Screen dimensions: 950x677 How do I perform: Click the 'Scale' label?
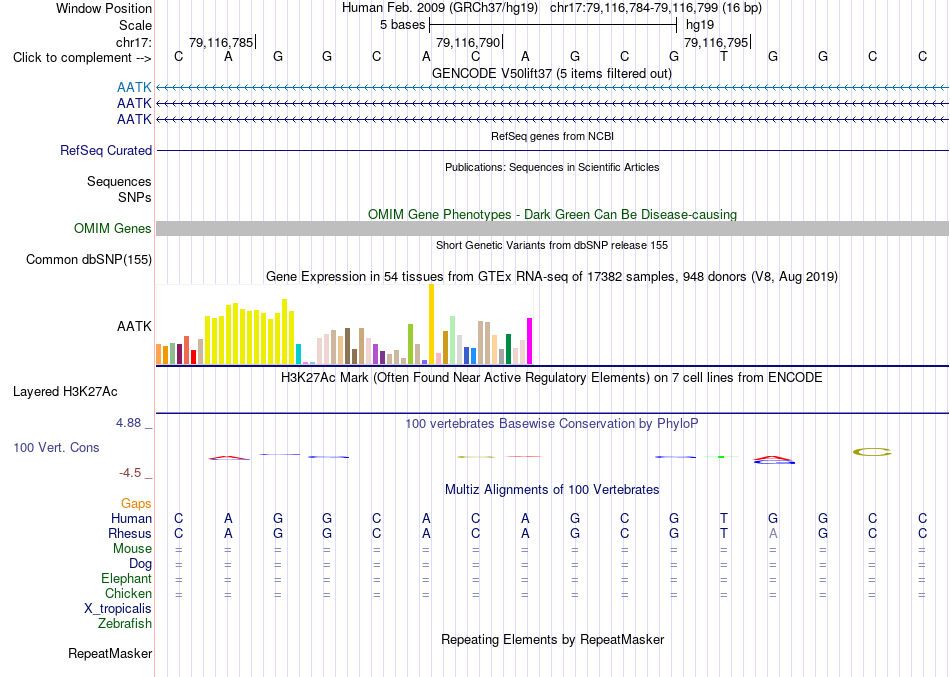coord(135,25)
